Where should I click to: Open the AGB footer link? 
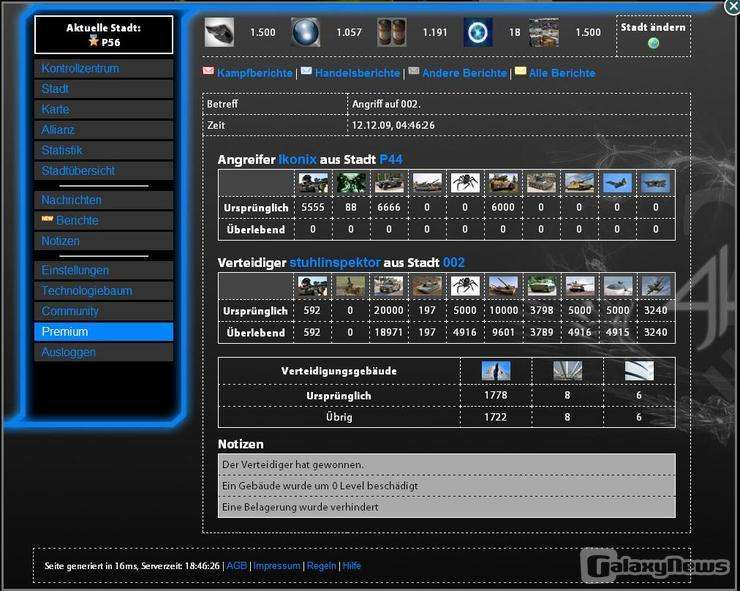pyautogui.click(x=237, y=566)
